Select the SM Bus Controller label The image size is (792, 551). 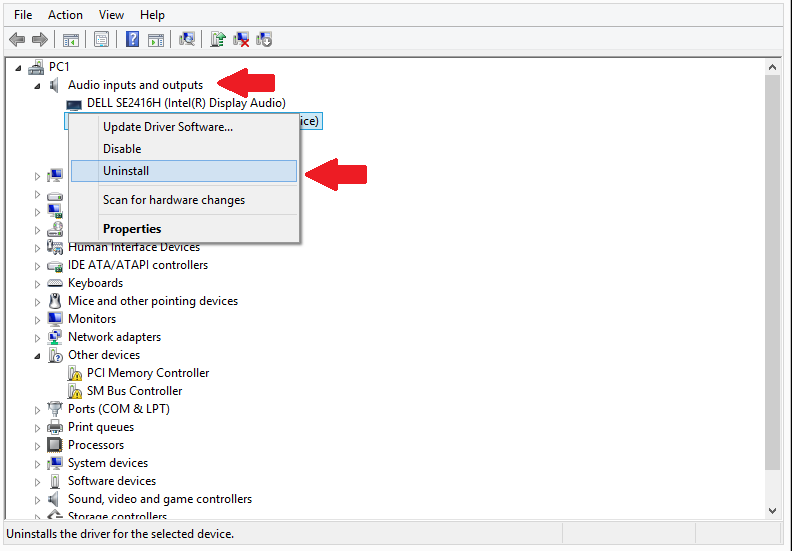(134, 391)
